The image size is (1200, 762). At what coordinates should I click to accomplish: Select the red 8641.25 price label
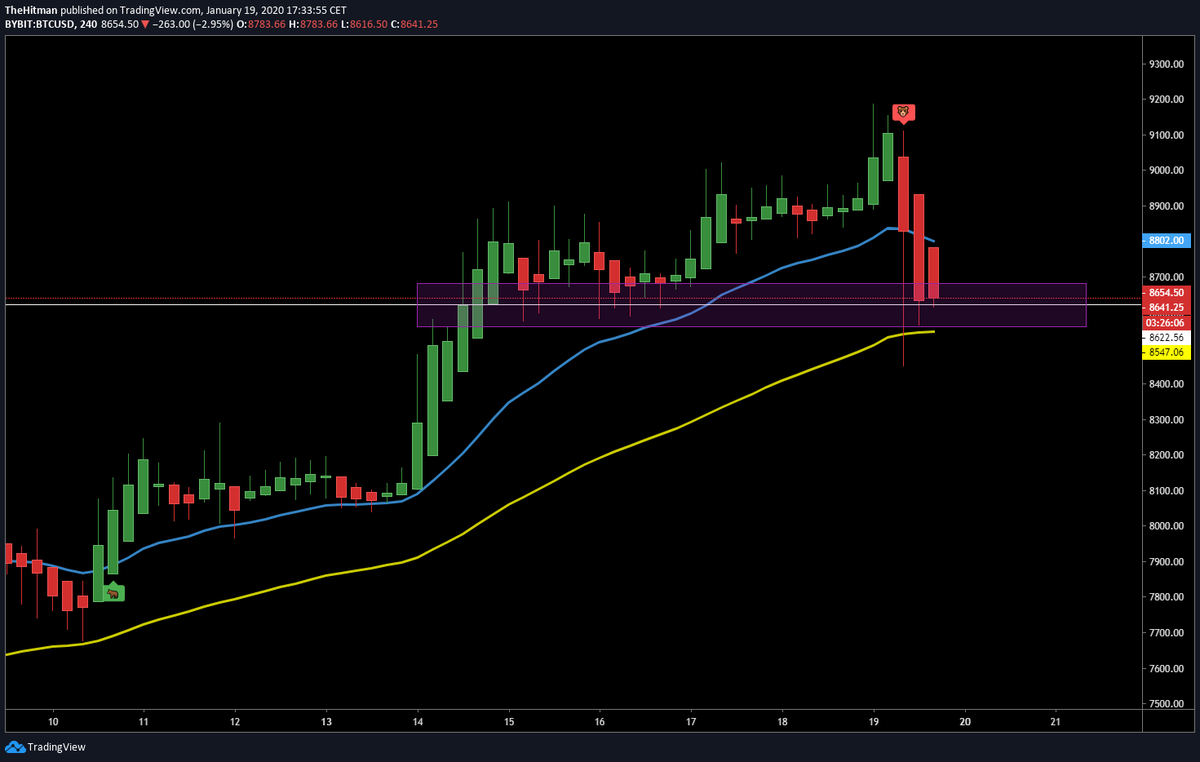(1164, 308)
